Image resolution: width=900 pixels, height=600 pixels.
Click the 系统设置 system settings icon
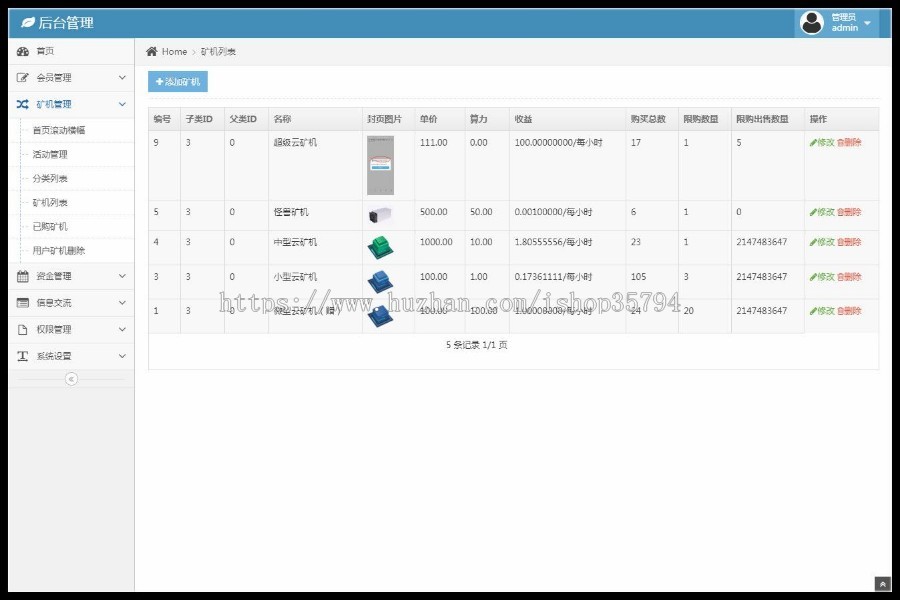click(24, 355)
